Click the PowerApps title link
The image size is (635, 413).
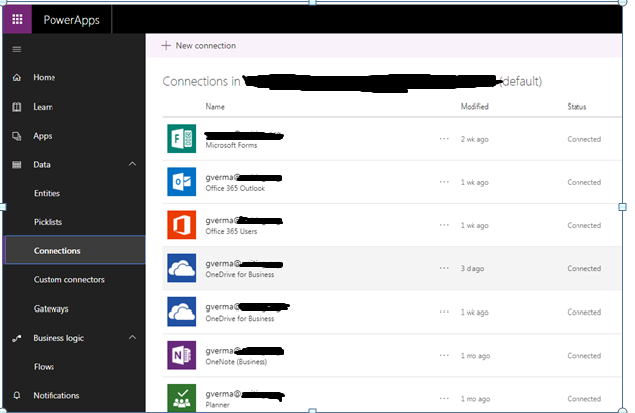click(72, 20)
